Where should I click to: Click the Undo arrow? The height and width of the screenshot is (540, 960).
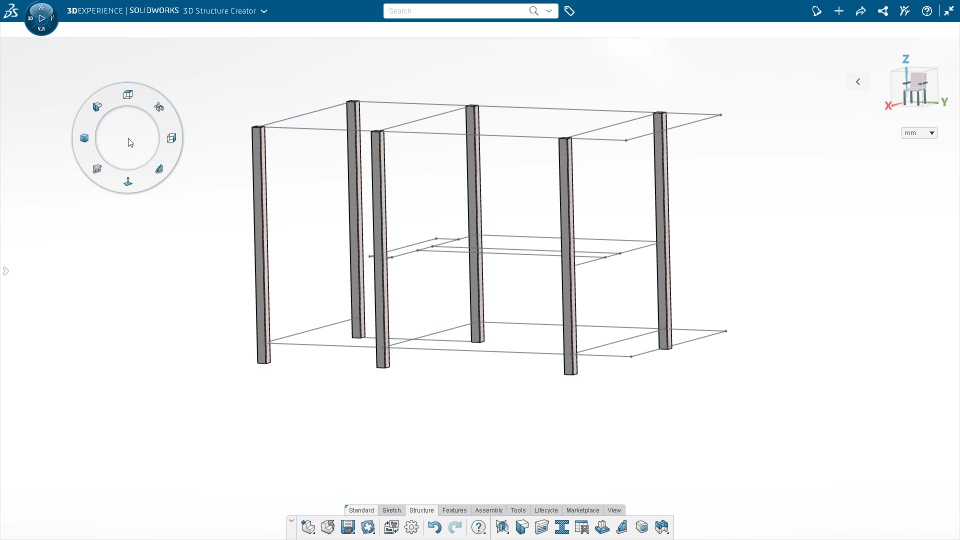(434, 527)
